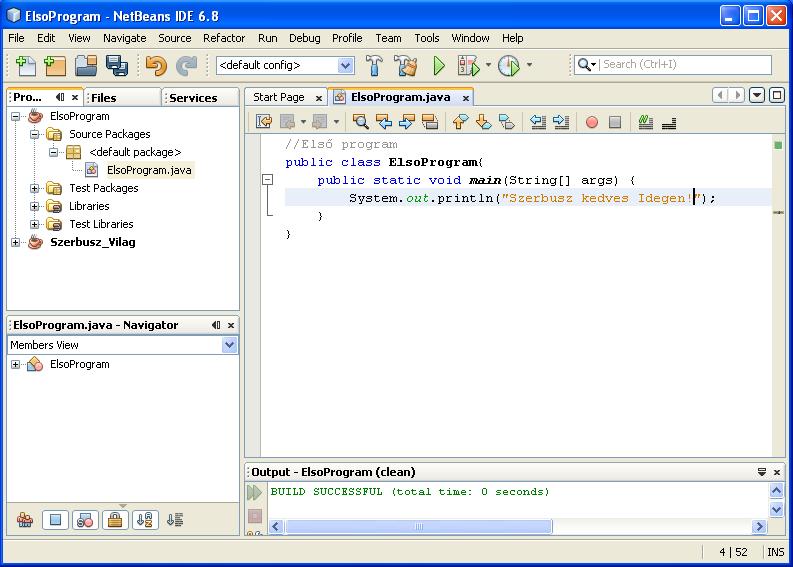Open the Members View combo box

(x=229, y=345)
